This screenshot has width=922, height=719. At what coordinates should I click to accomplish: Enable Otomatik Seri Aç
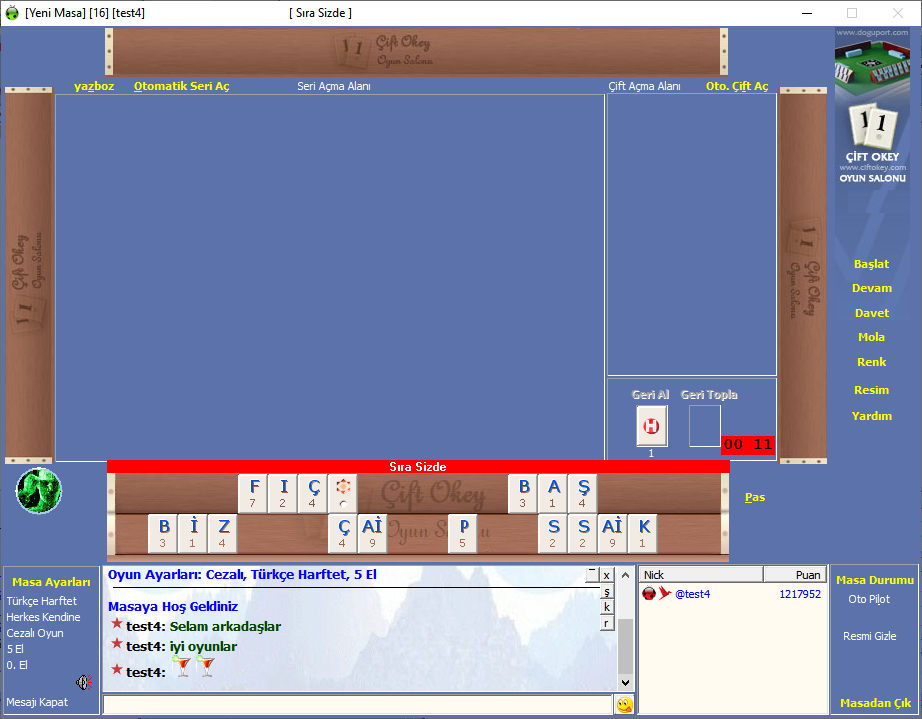pyautogui.click(x=181, y=86)
